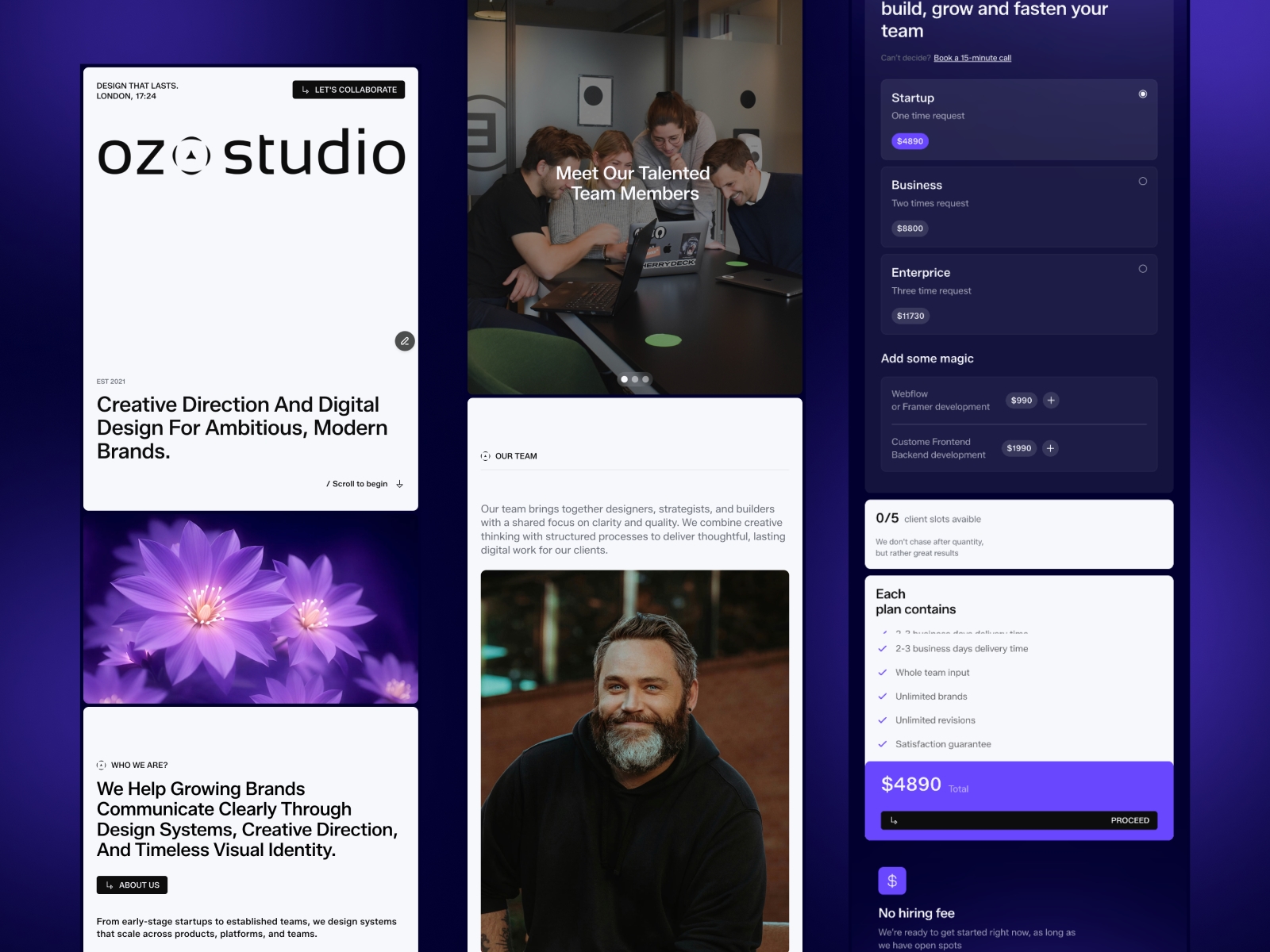This screenshot has height=952, width=1270.
Task: Click the $8800 price badge under Business
Action: point(910,228)
